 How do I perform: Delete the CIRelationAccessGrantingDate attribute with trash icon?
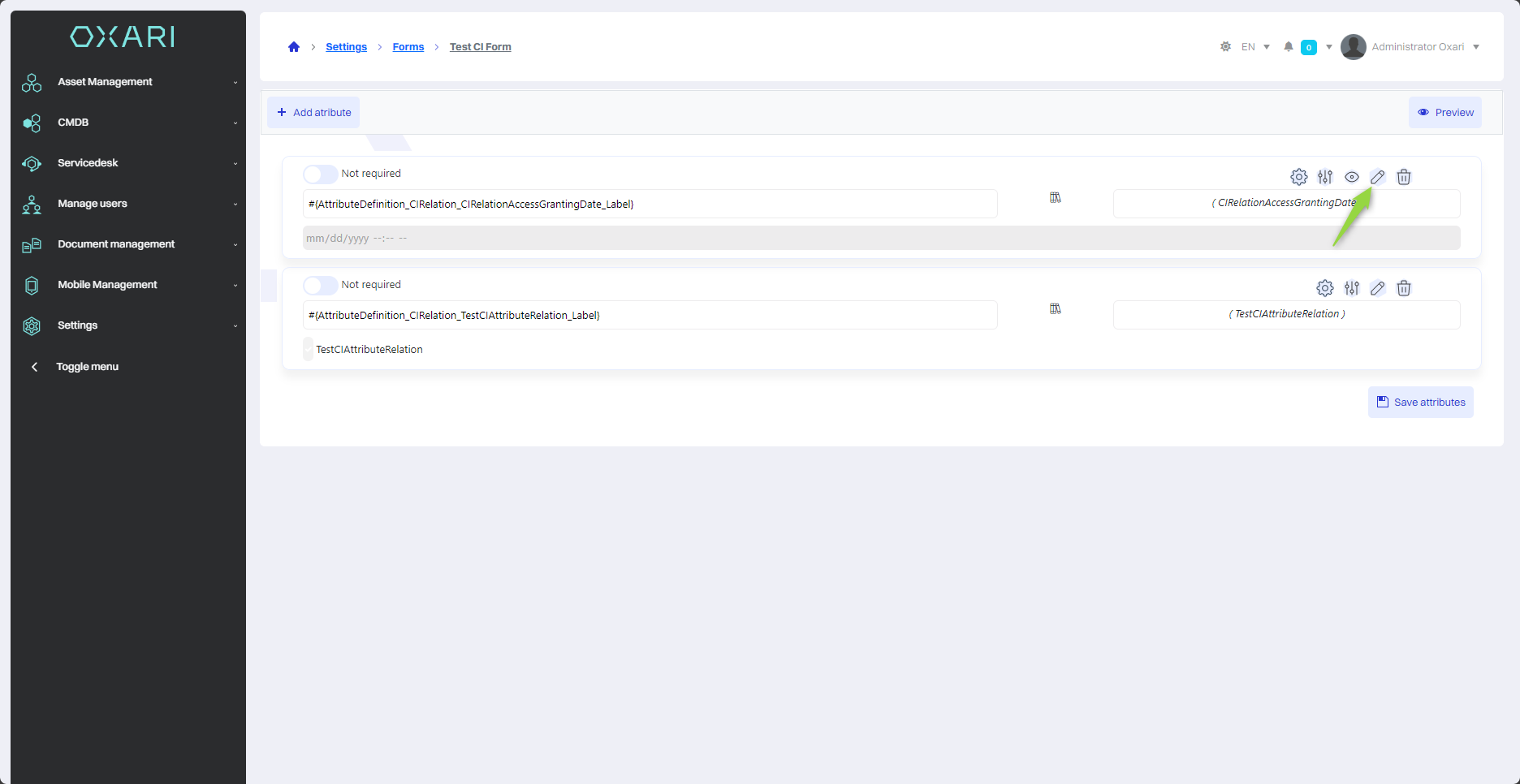click(1404, 177)
